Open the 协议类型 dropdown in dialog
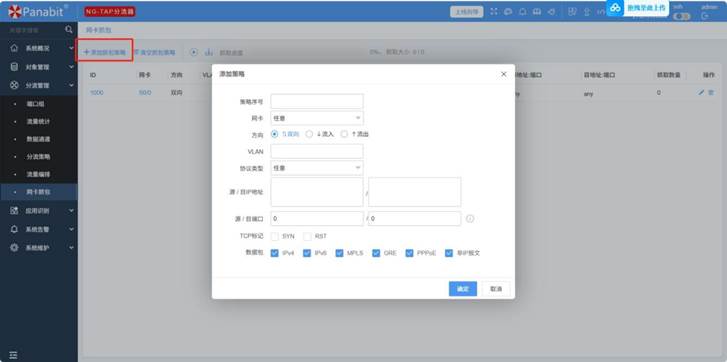This screenshot has width=727, height=362. tap(317, 168)
